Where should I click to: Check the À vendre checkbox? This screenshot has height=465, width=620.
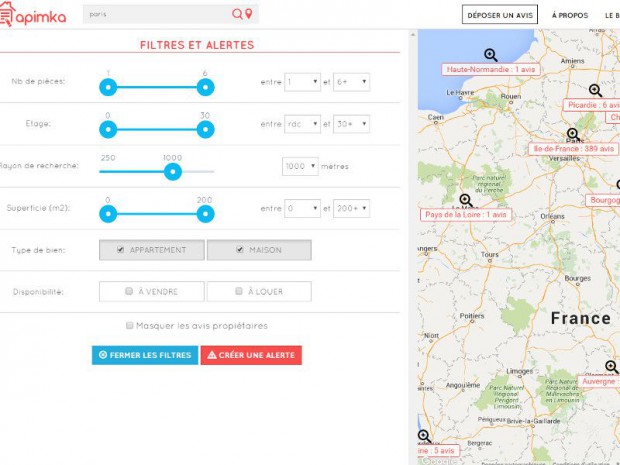pos(129,291)
